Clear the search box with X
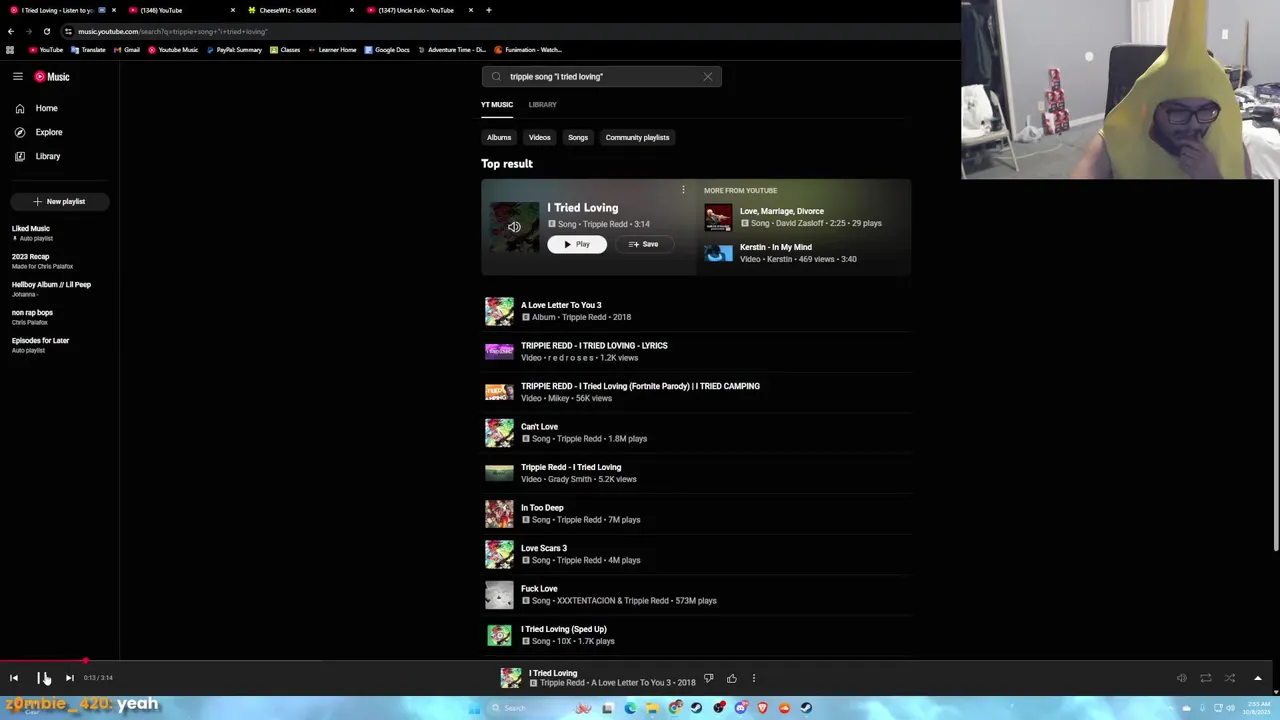The height and width of the screenshot is (720, 1280). [x=708, y=76]
